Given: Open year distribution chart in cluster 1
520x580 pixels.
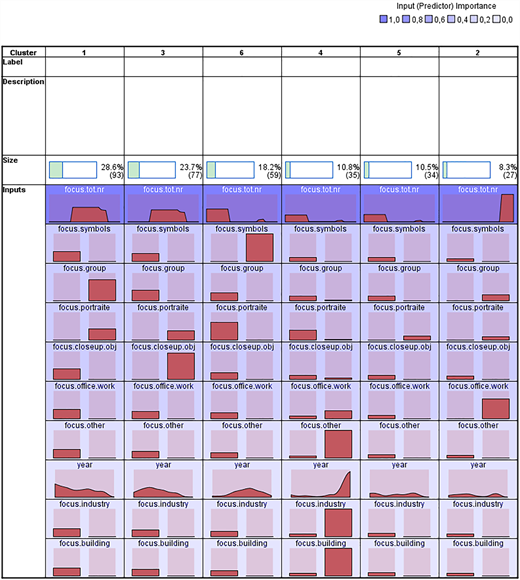Looking at the screenshot, I should 85,480.
